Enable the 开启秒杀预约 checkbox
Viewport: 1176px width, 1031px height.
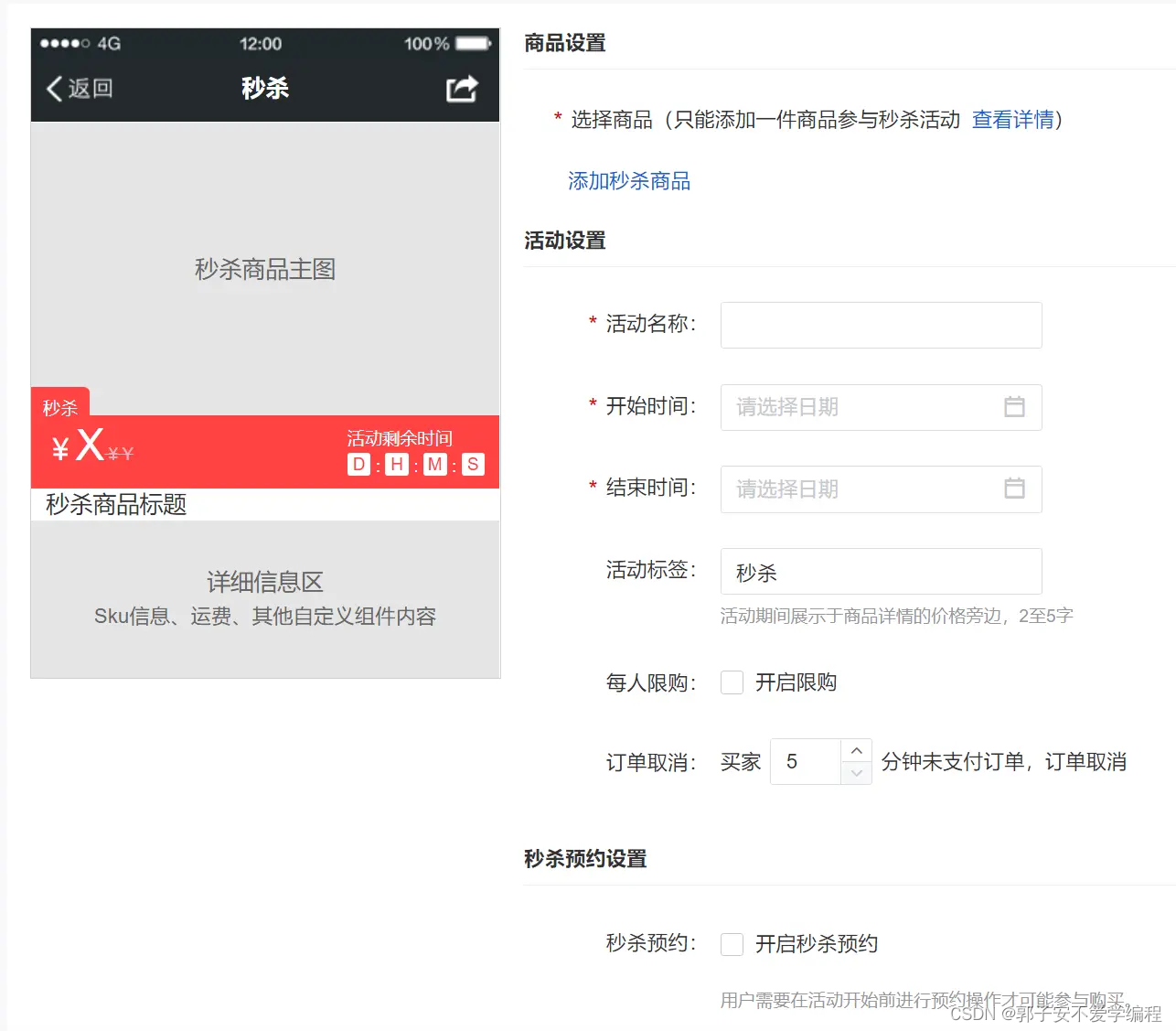click(x=732, y=944)
